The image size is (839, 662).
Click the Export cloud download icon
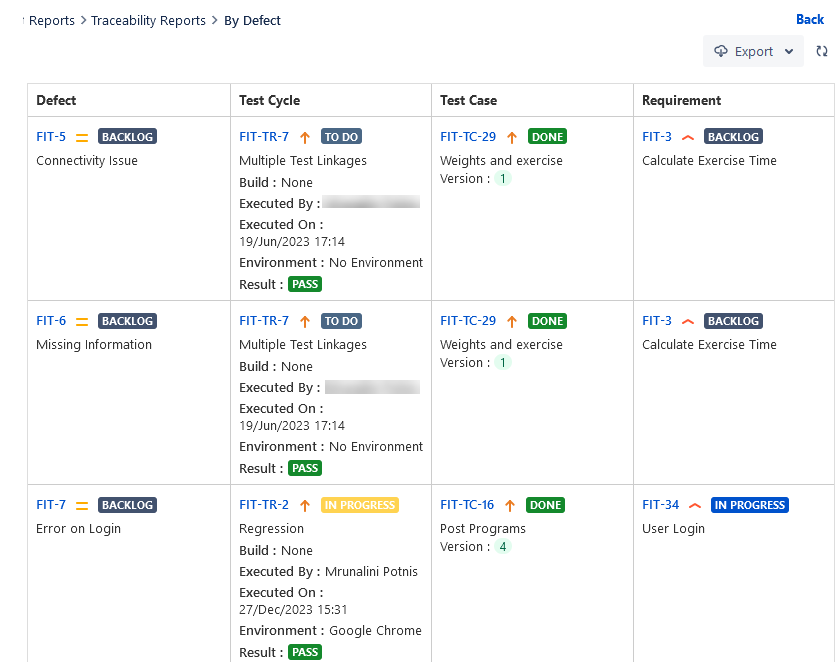pos(721,51)
